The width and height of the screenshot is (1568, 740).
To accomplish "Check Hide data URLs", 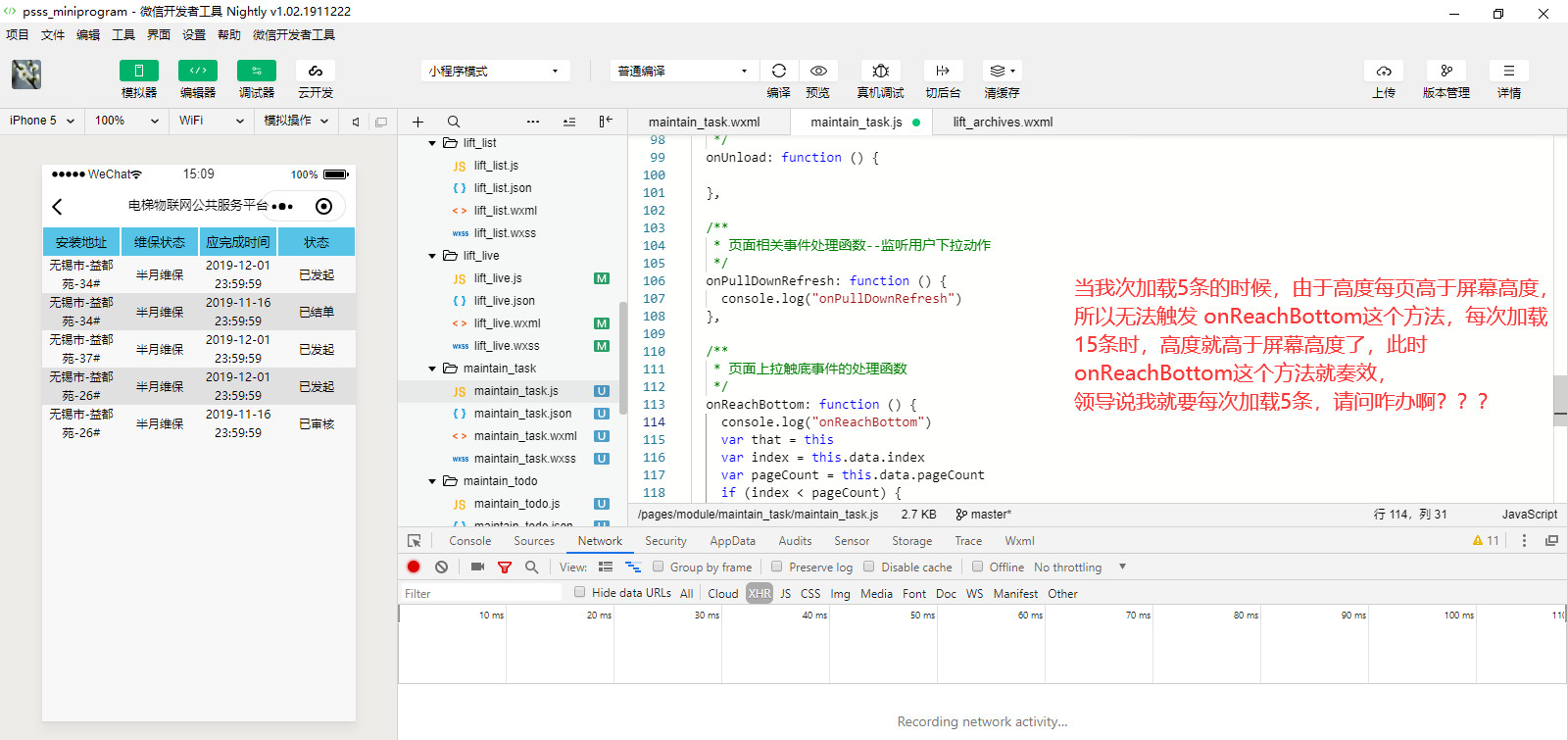I will point(580,592).
